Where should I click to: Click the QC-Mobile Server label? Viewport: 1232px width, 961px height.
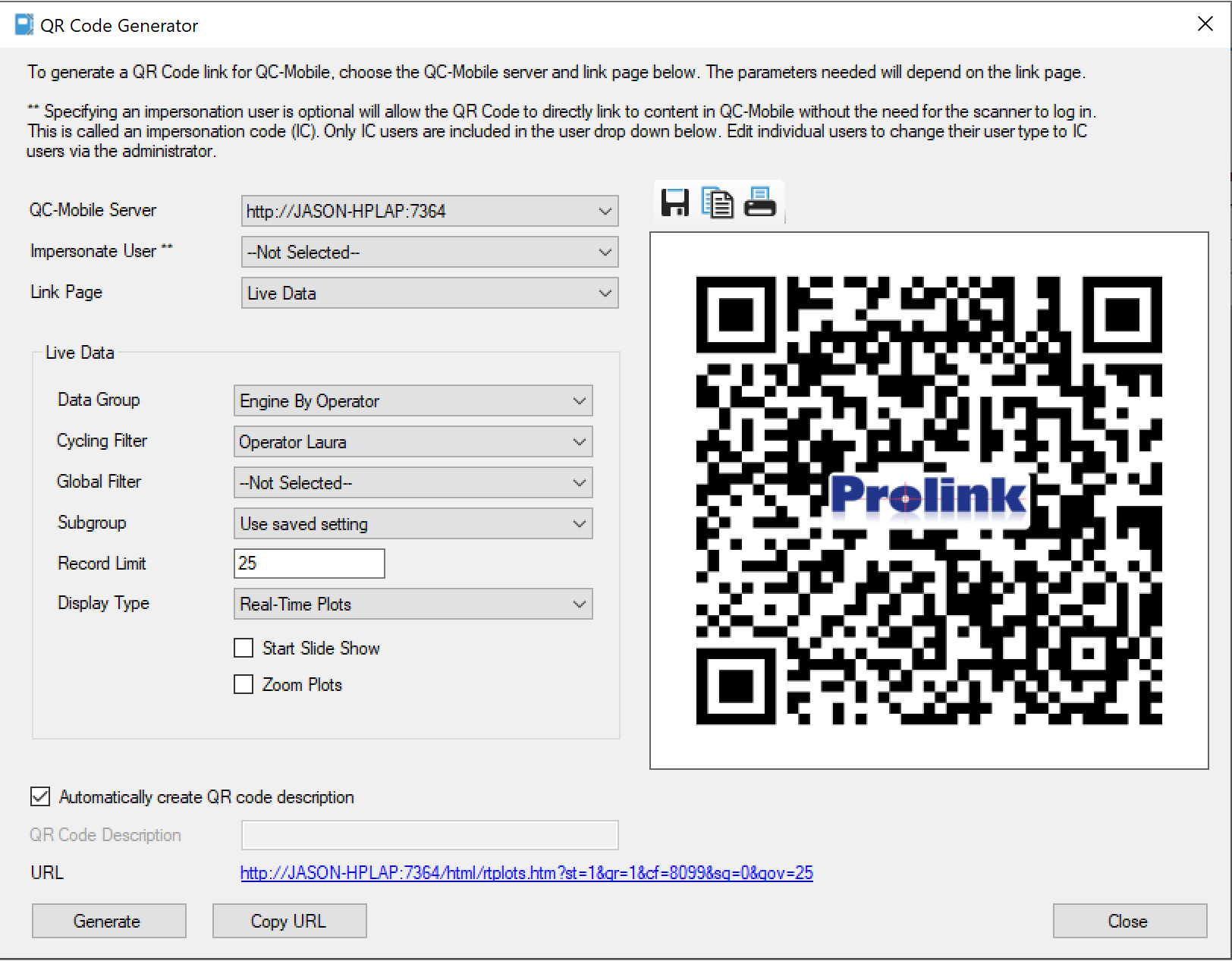(93, 210)
